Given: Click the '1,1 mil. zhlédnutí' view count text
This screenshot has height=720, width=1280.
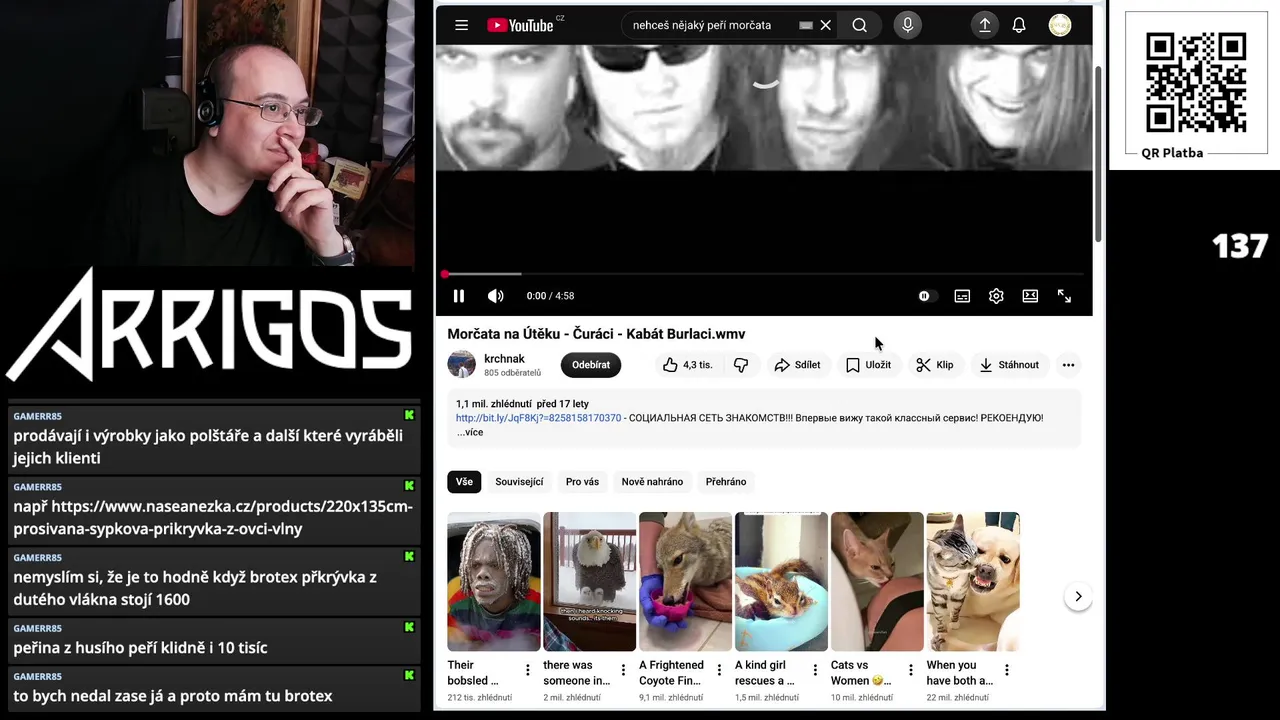Looking at the screenshot, I should [493, 404].
